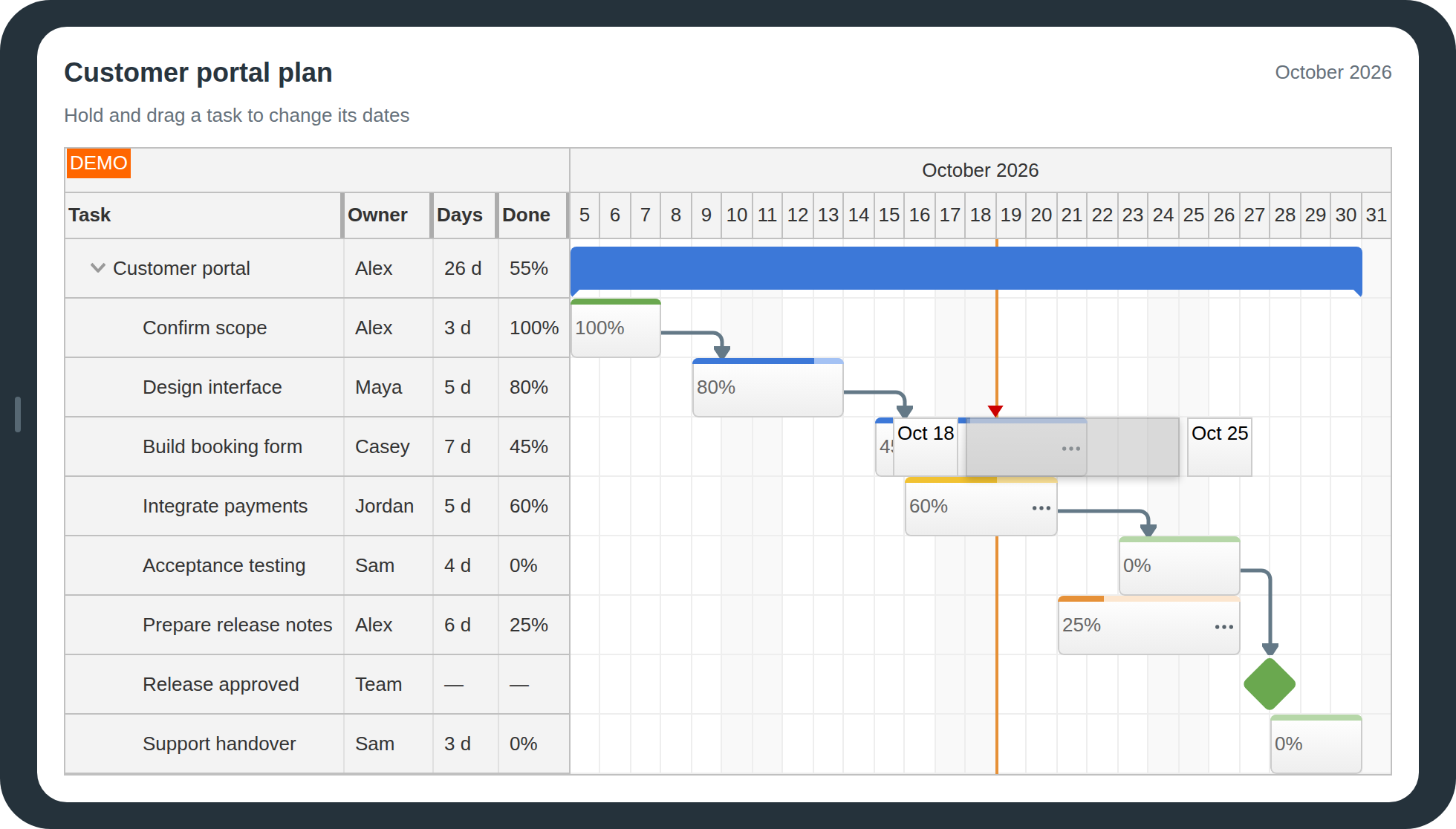Click the Oct 25 end date tooltip
This screenshot has height=829, width=1456.
pyautogui.click(x=1220, y=446)
